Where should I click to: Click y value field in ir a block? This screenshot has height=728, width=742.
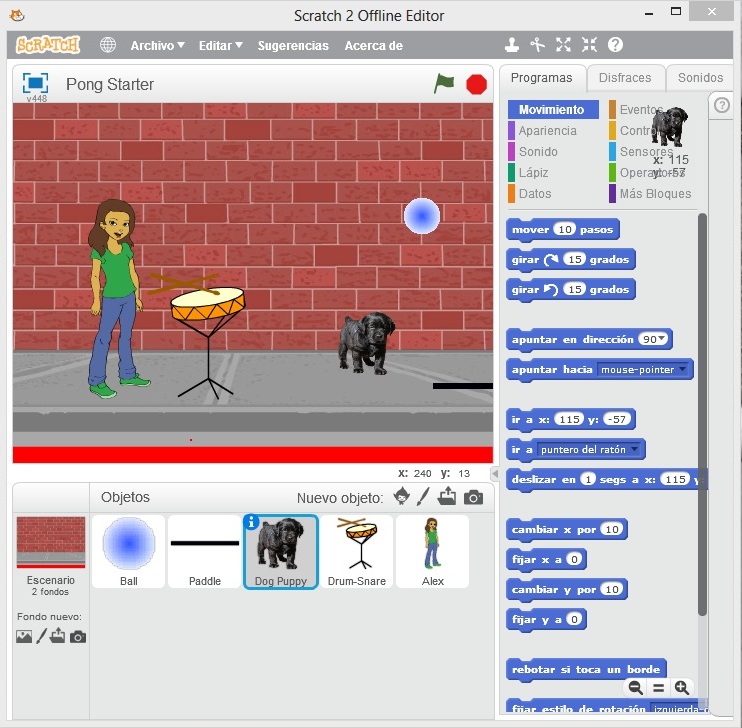click(x=617, y=419)
